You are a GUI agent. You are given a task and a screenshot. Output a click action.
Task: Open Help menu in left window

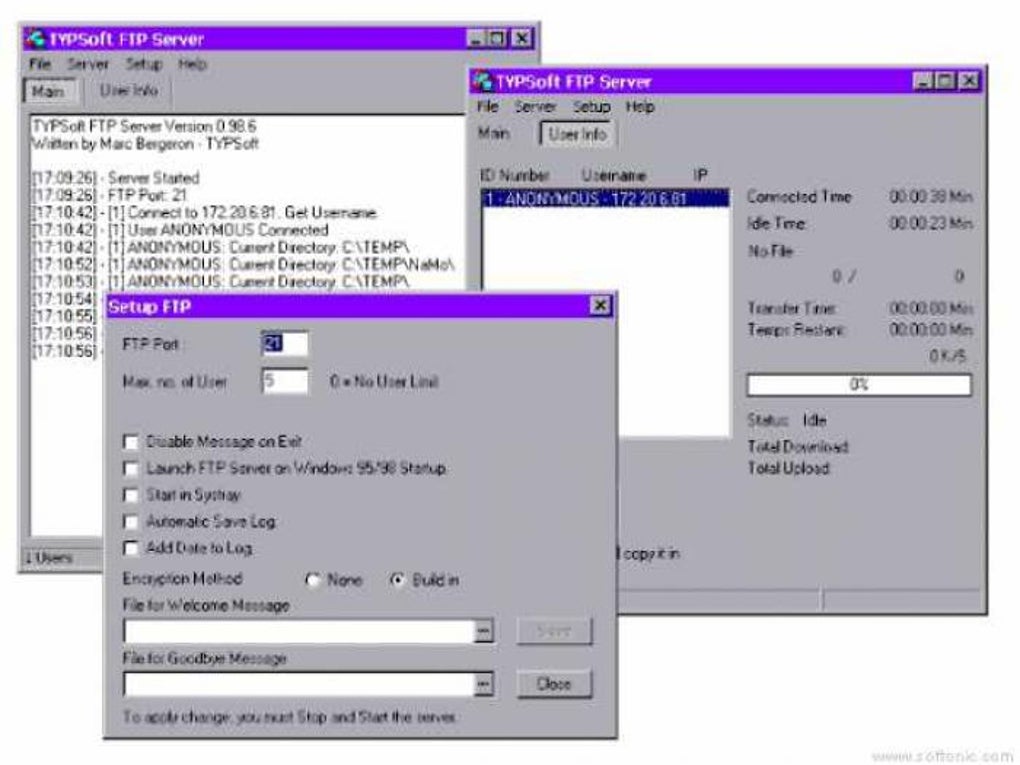(193, 64)
